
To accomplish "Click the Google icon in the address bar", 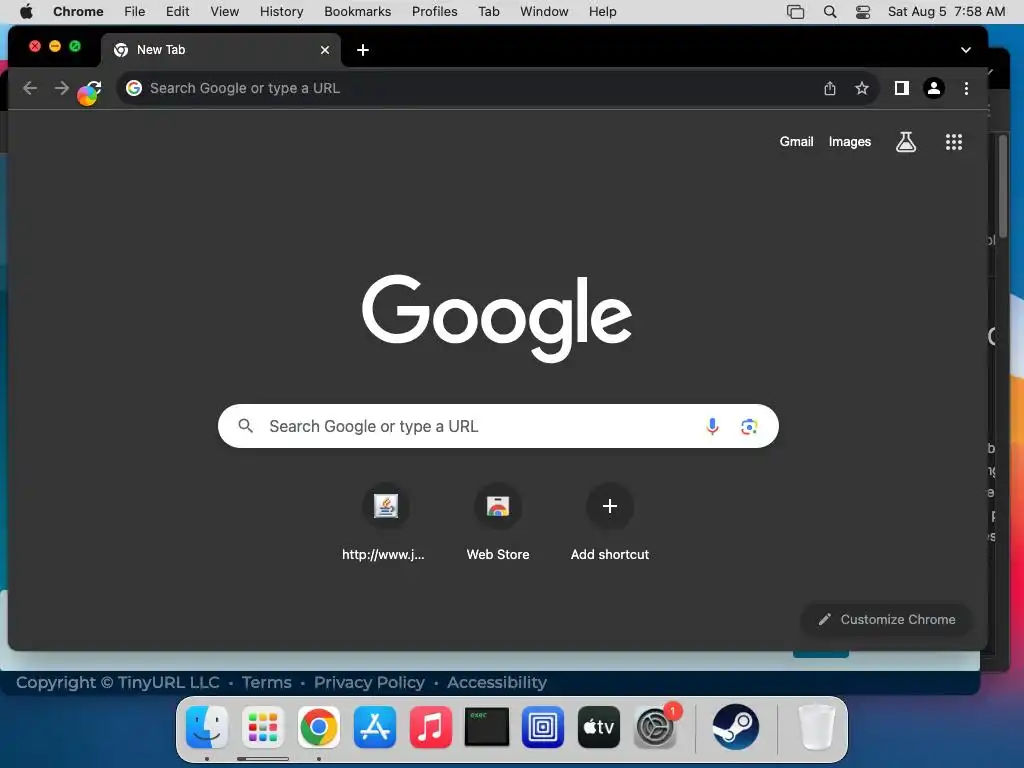I will (x=134, y=88).
